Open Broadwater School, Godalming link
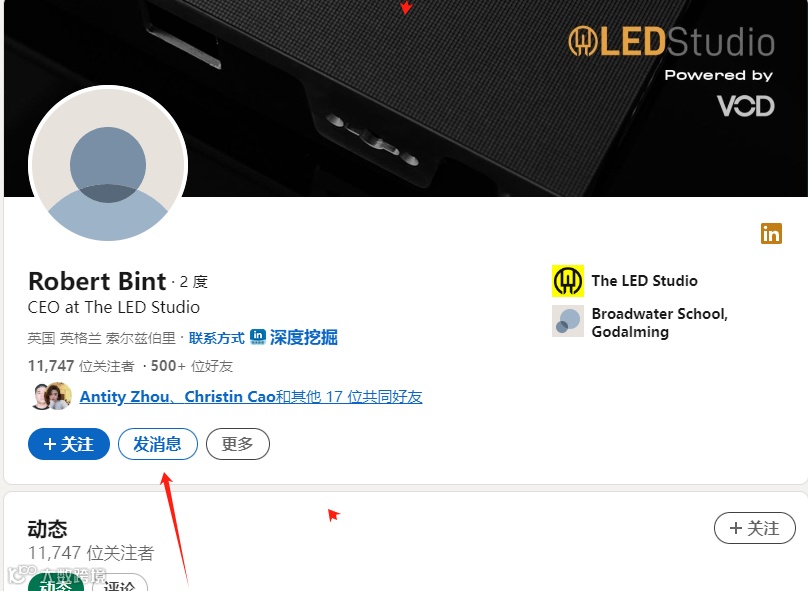The width and height of the screenshot is (808, 591). 660,323
